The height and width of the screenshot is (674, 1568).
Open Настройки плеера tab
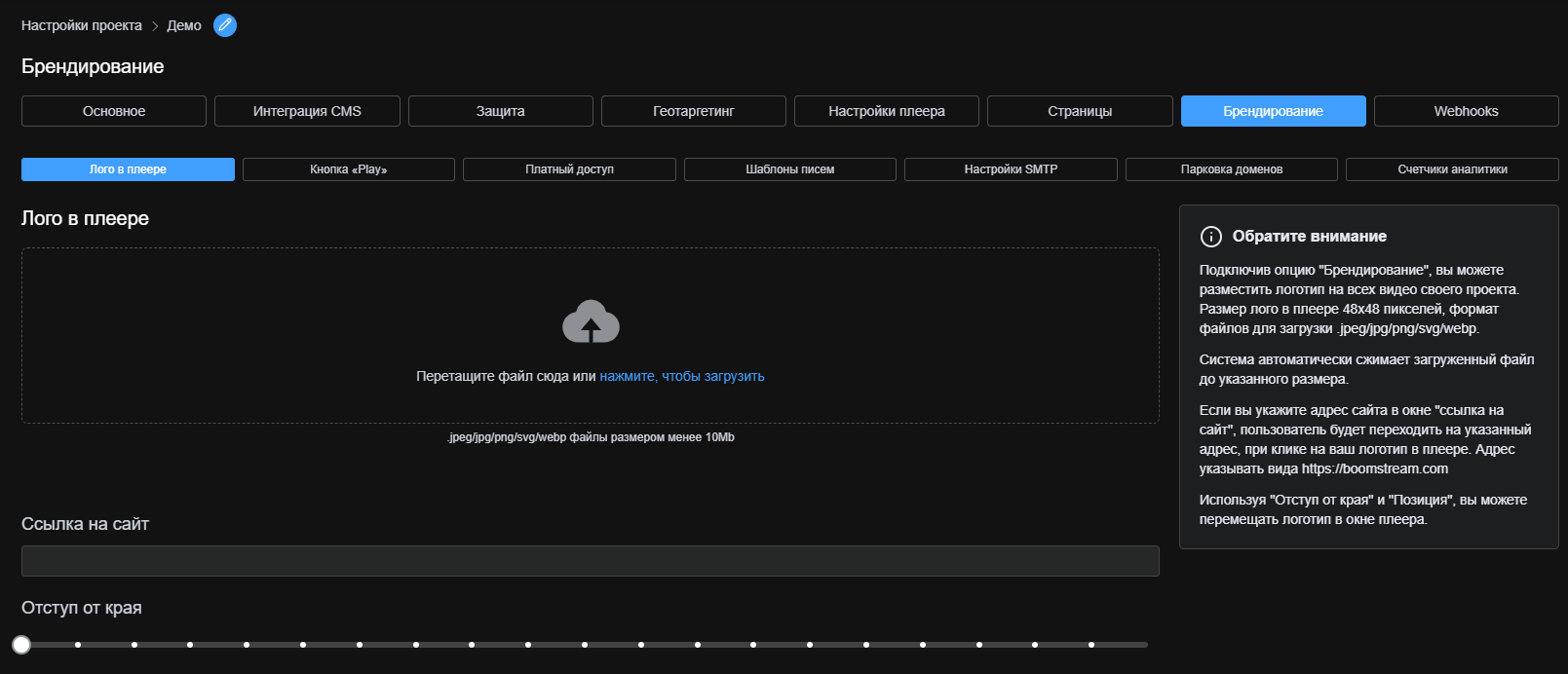click(x=887, y=111)
